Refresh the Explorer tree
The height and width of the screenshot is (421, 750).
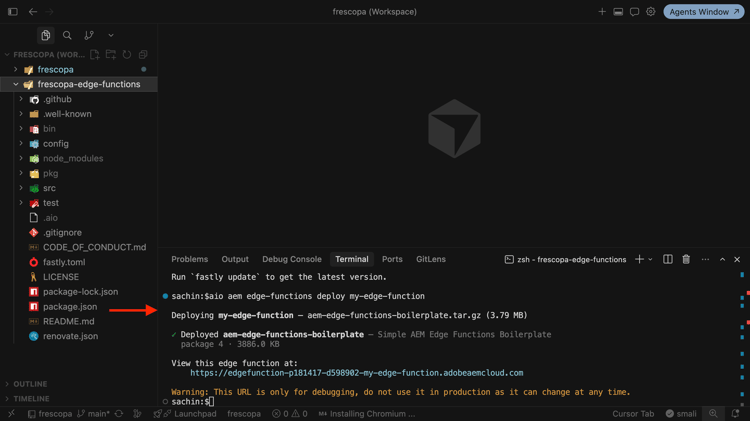(127, 55)
